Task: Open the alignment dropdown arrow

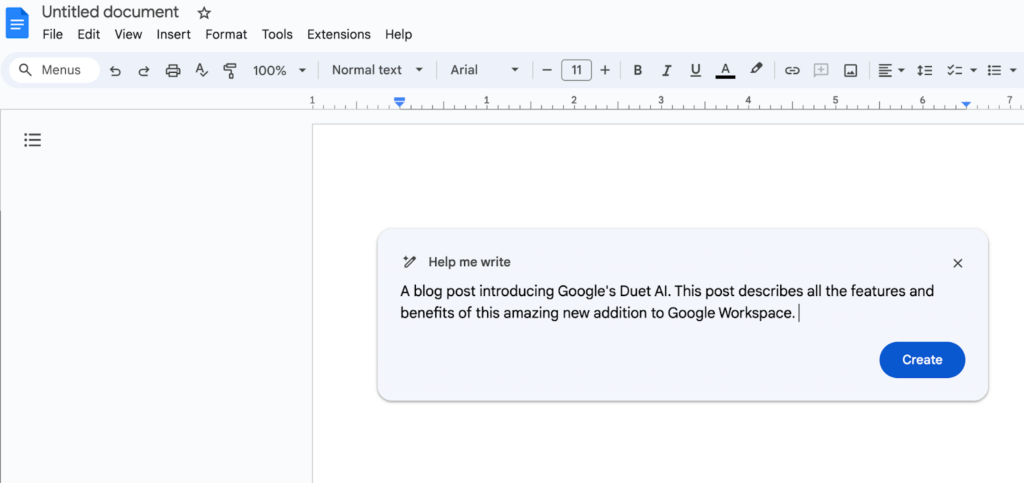Action: pos(902,70)
